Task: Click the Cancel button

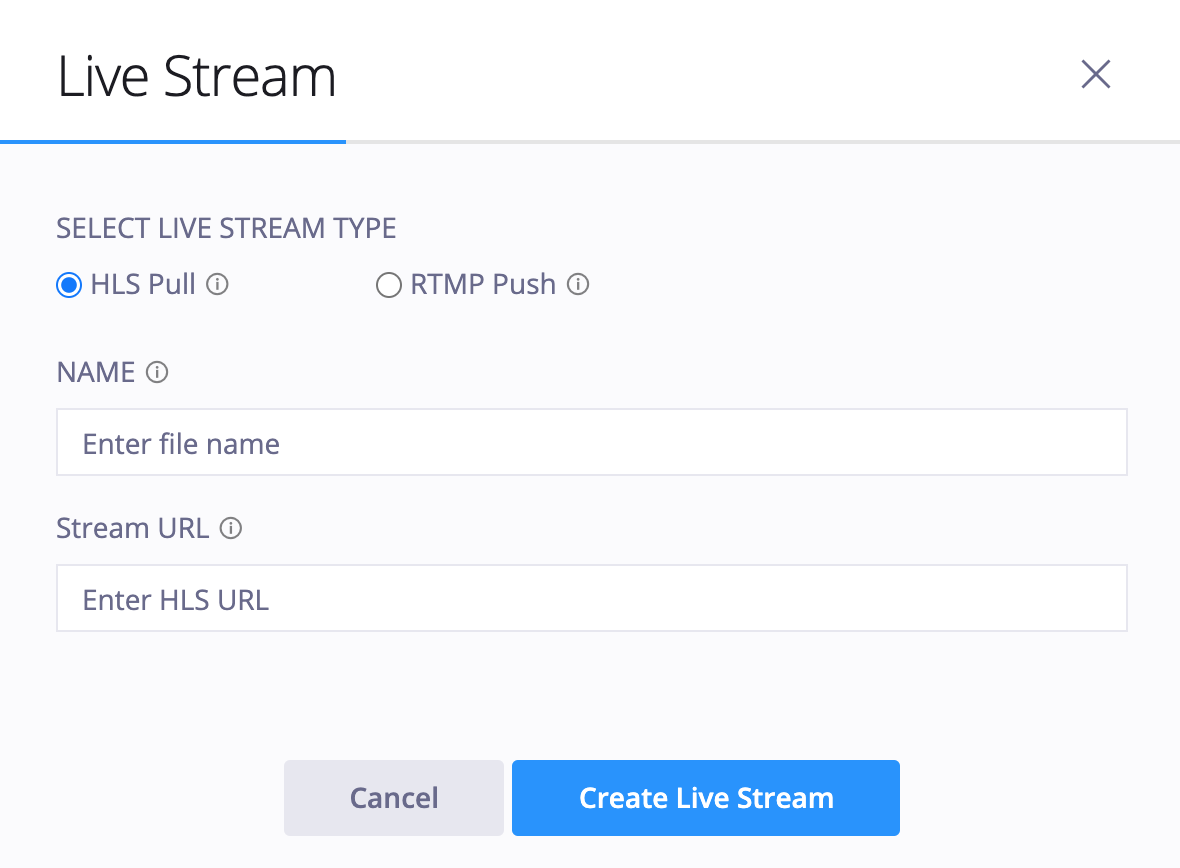Action: pyautogui.click(x=394, y=798)
